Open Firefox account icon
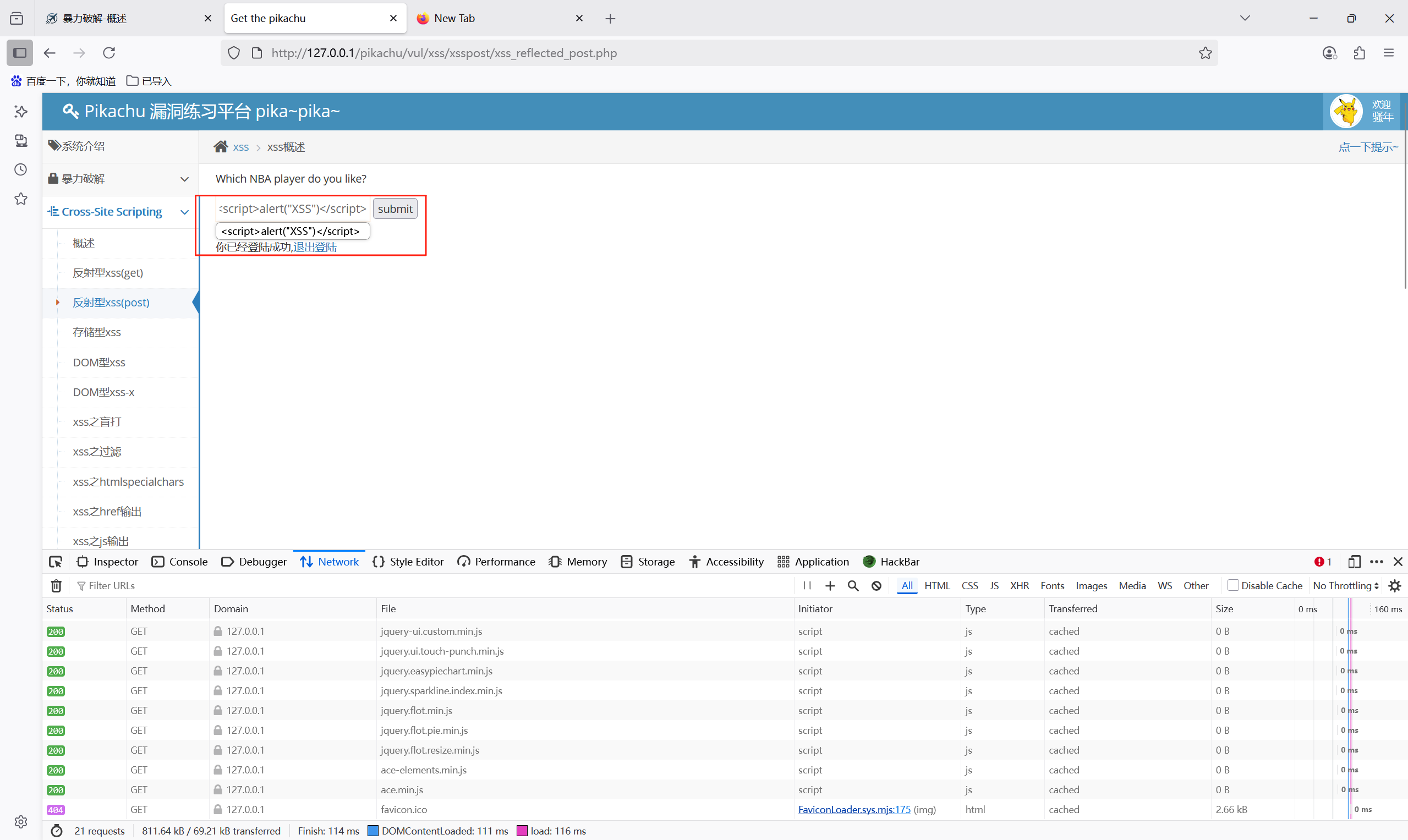This screenshot has height=840, width=1408. 1329,53
